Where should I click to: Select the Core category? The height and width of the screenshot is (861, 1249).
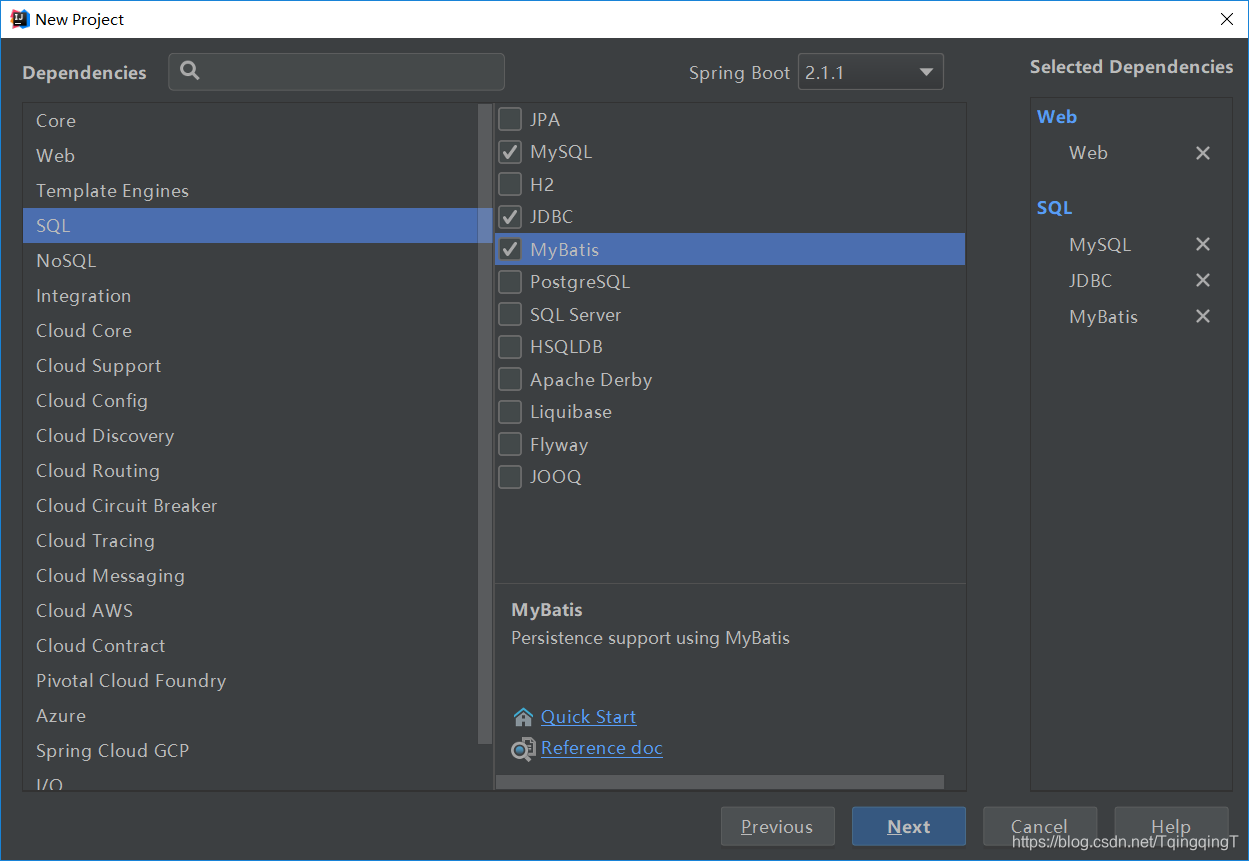(x=250, y=121)
